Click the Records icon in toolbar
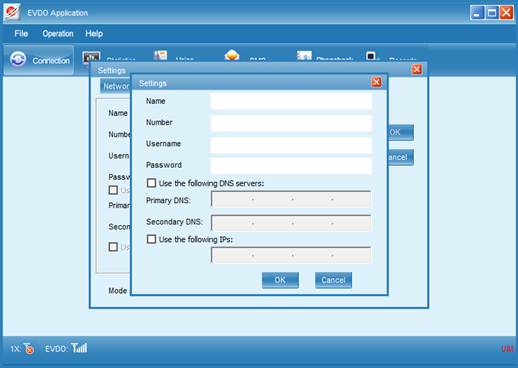This screenshot has height=368, width=518. (370, 56)
